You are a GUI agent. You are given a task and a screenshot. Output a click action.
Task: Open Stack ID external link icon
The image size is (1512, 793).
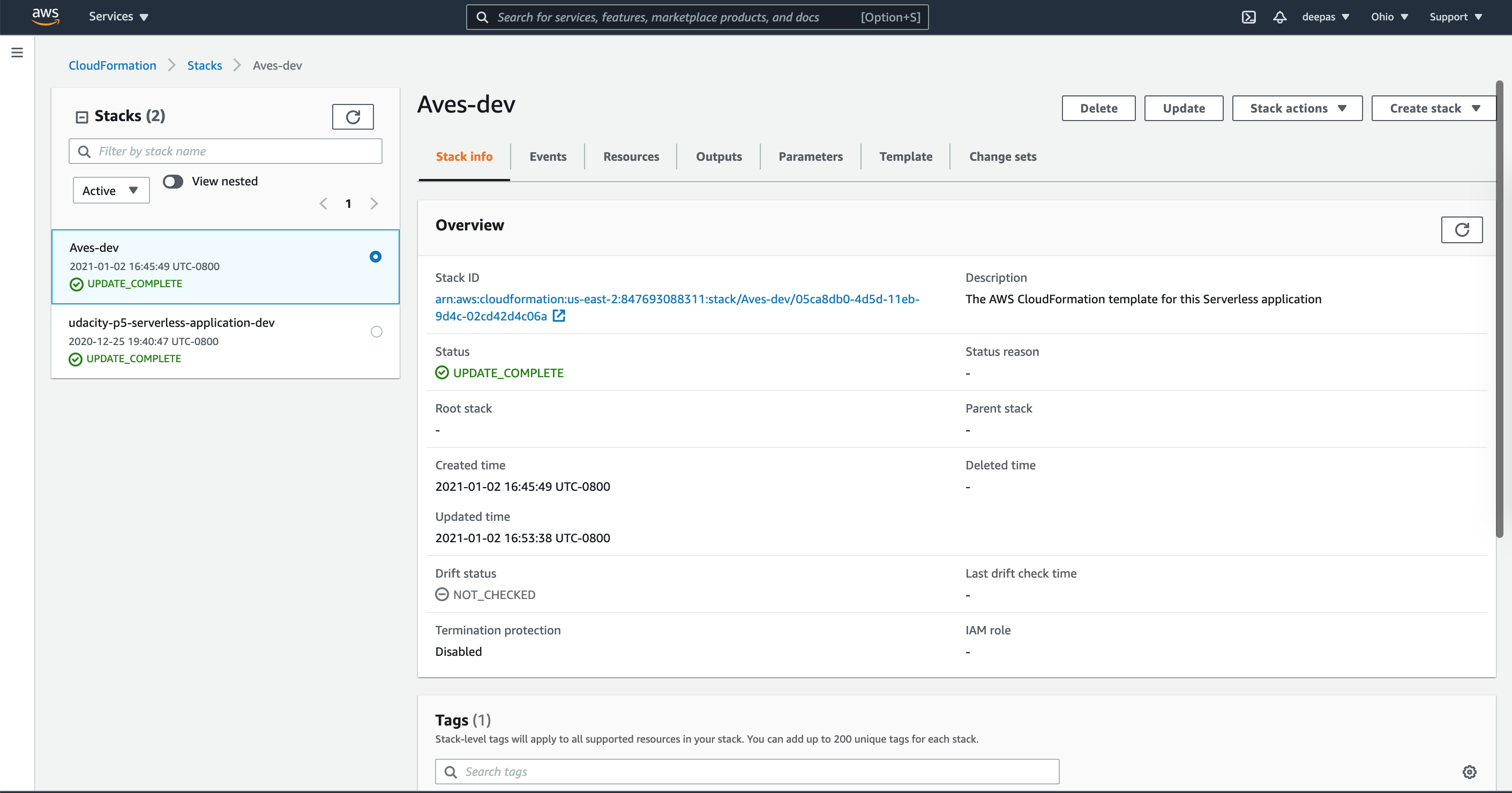point(559,316)
